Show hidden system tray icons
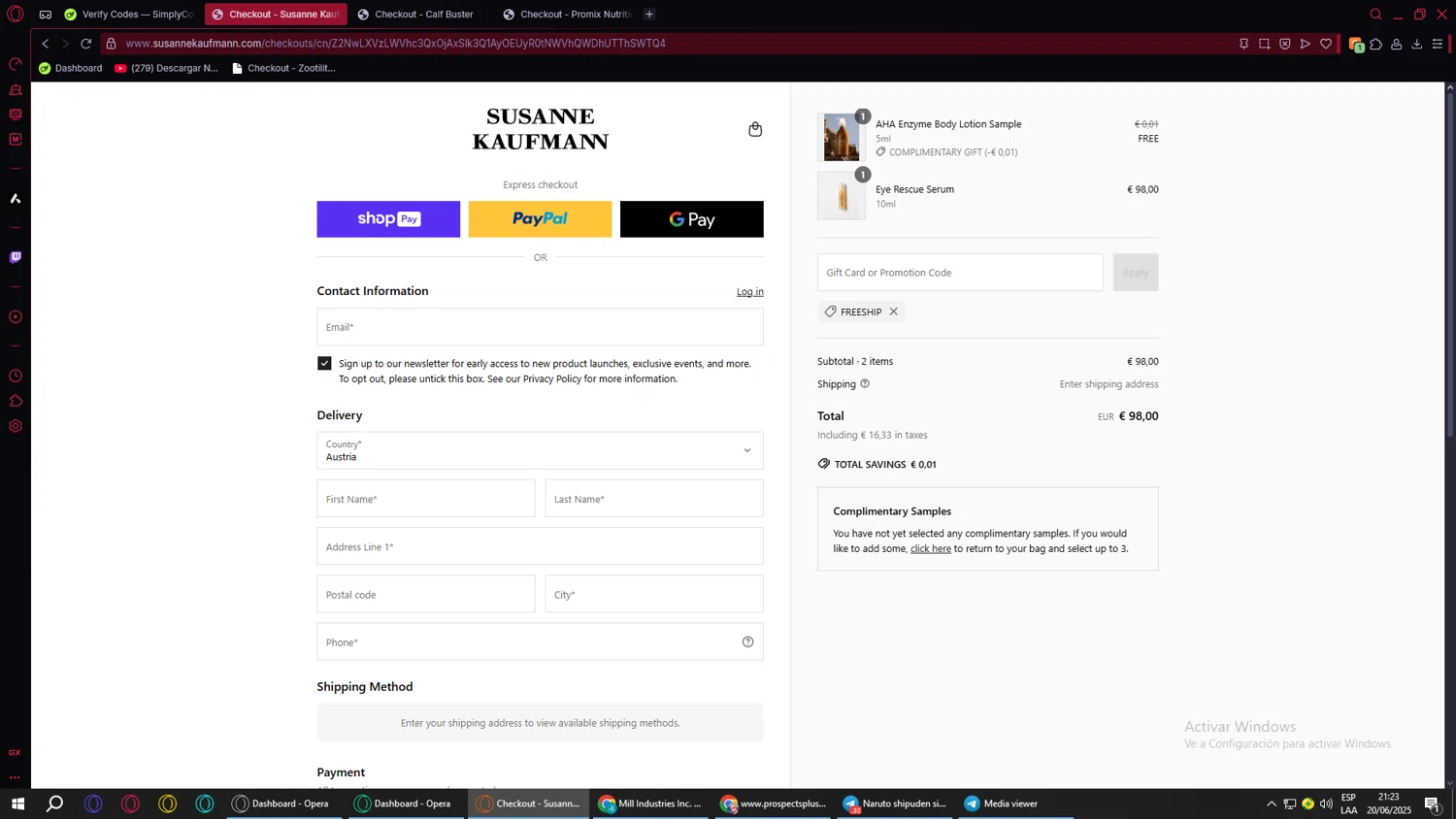Viewport: 1456px width, 819px height. (x=1271, y=803)
